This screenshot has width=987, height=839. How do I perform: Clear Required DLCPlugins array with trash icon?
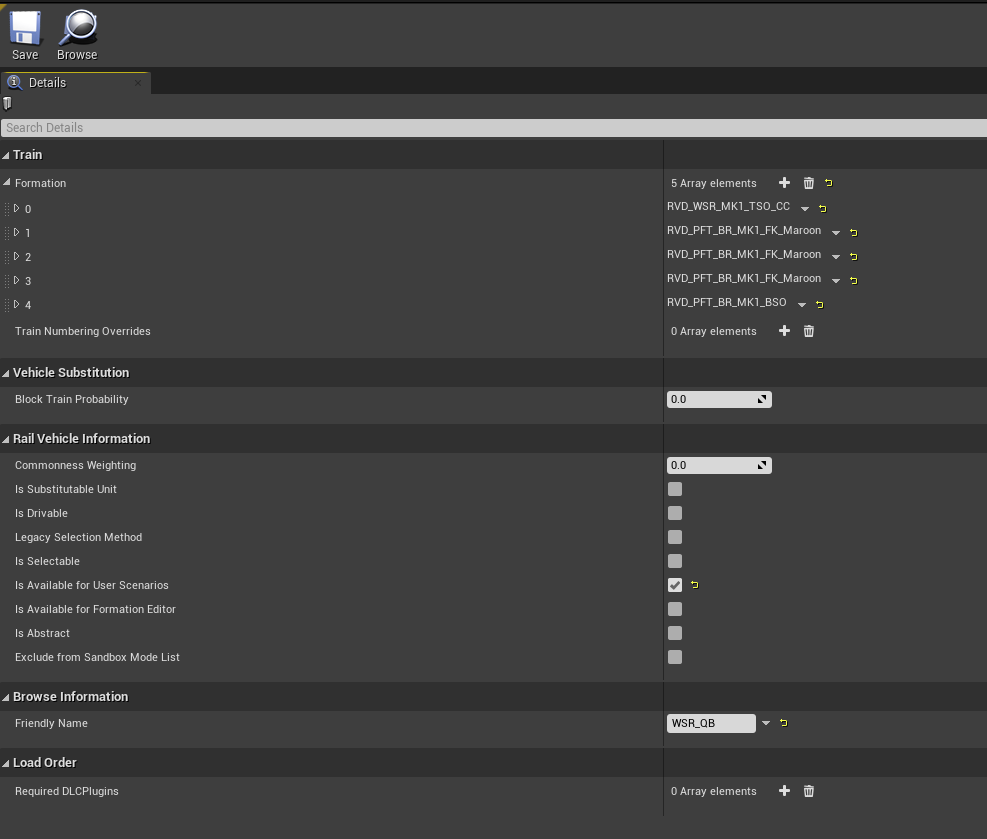point(809,791)
